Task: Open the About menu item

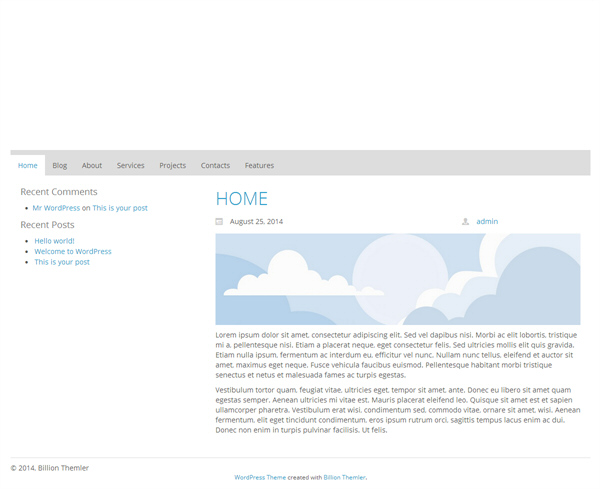Action: 92,165
